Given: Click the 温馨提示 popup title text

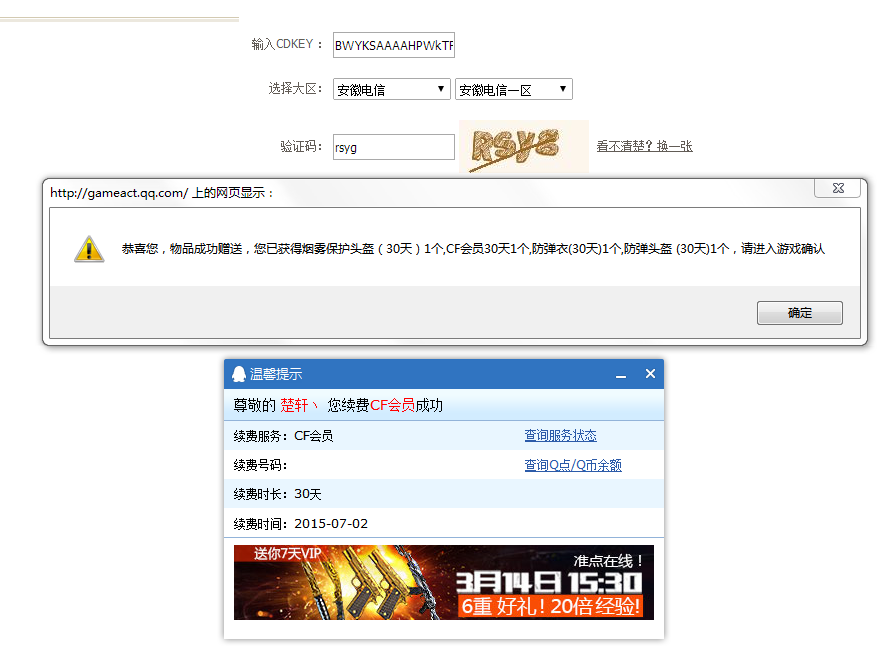Looking at the screenshot, I should tap(276, 374).
